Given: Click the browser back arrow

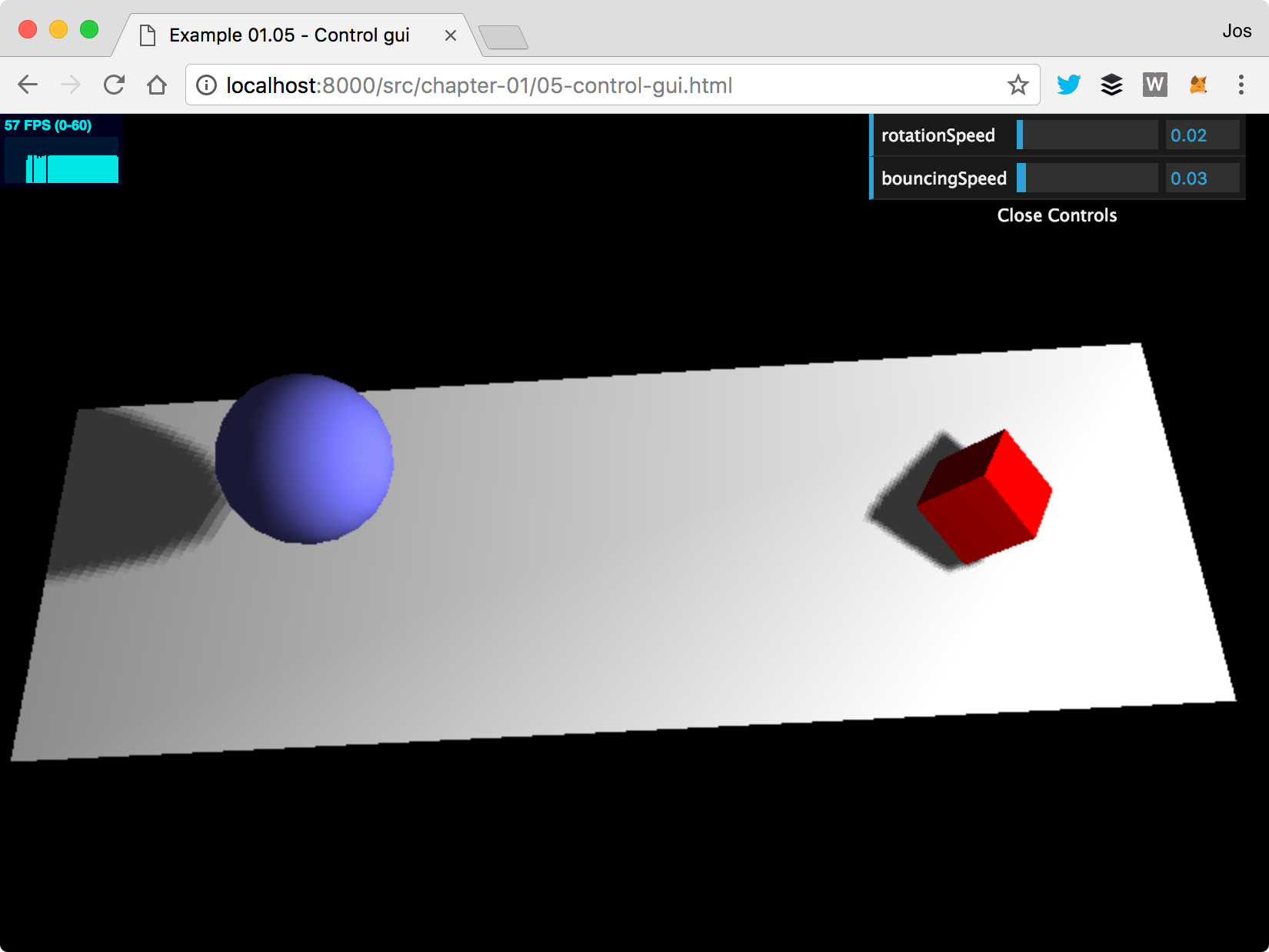Looking at the screenshot, I should (x=28, y=85).
